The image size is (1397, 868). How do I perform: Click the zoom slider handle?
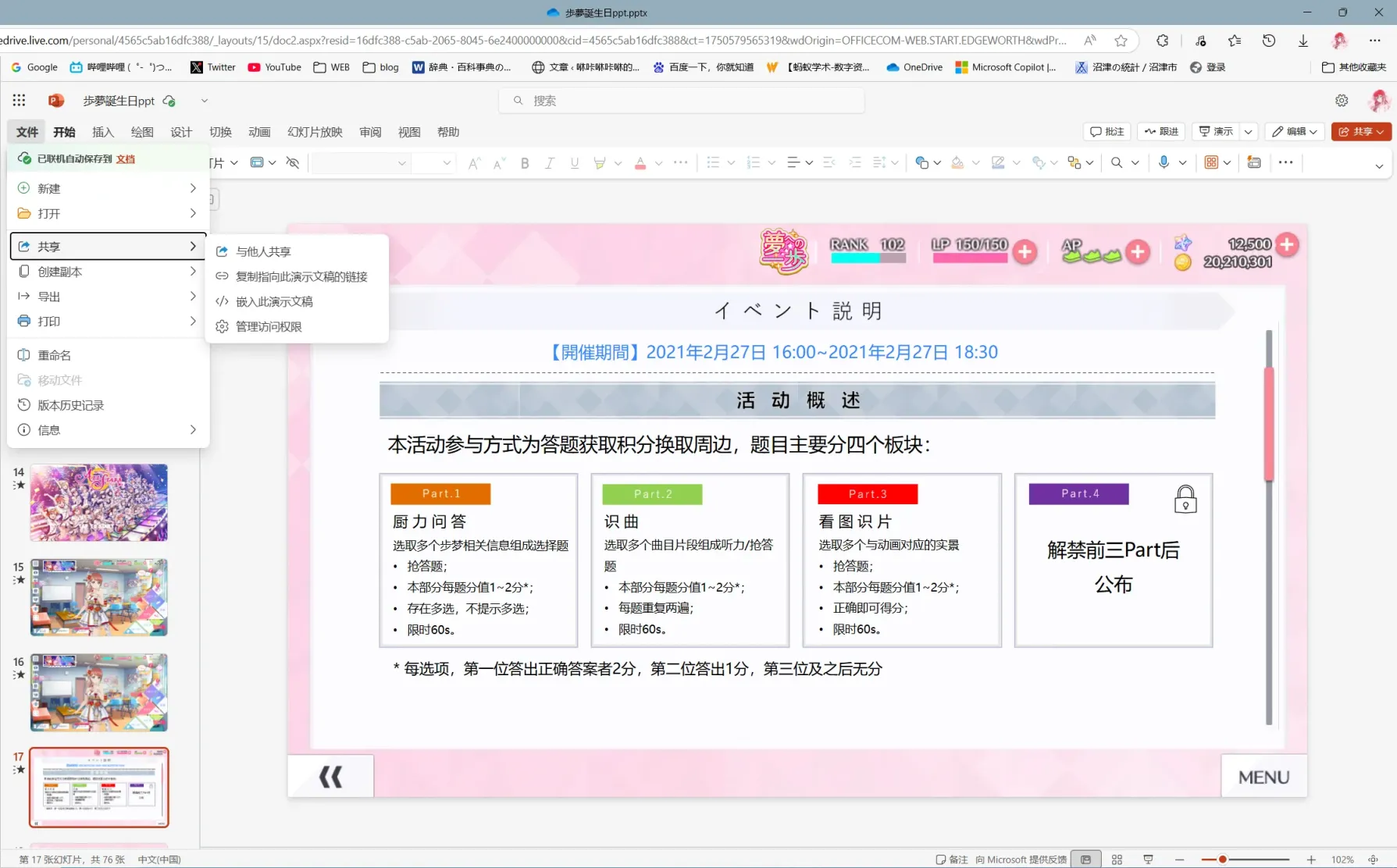(x=1222, y=859)
